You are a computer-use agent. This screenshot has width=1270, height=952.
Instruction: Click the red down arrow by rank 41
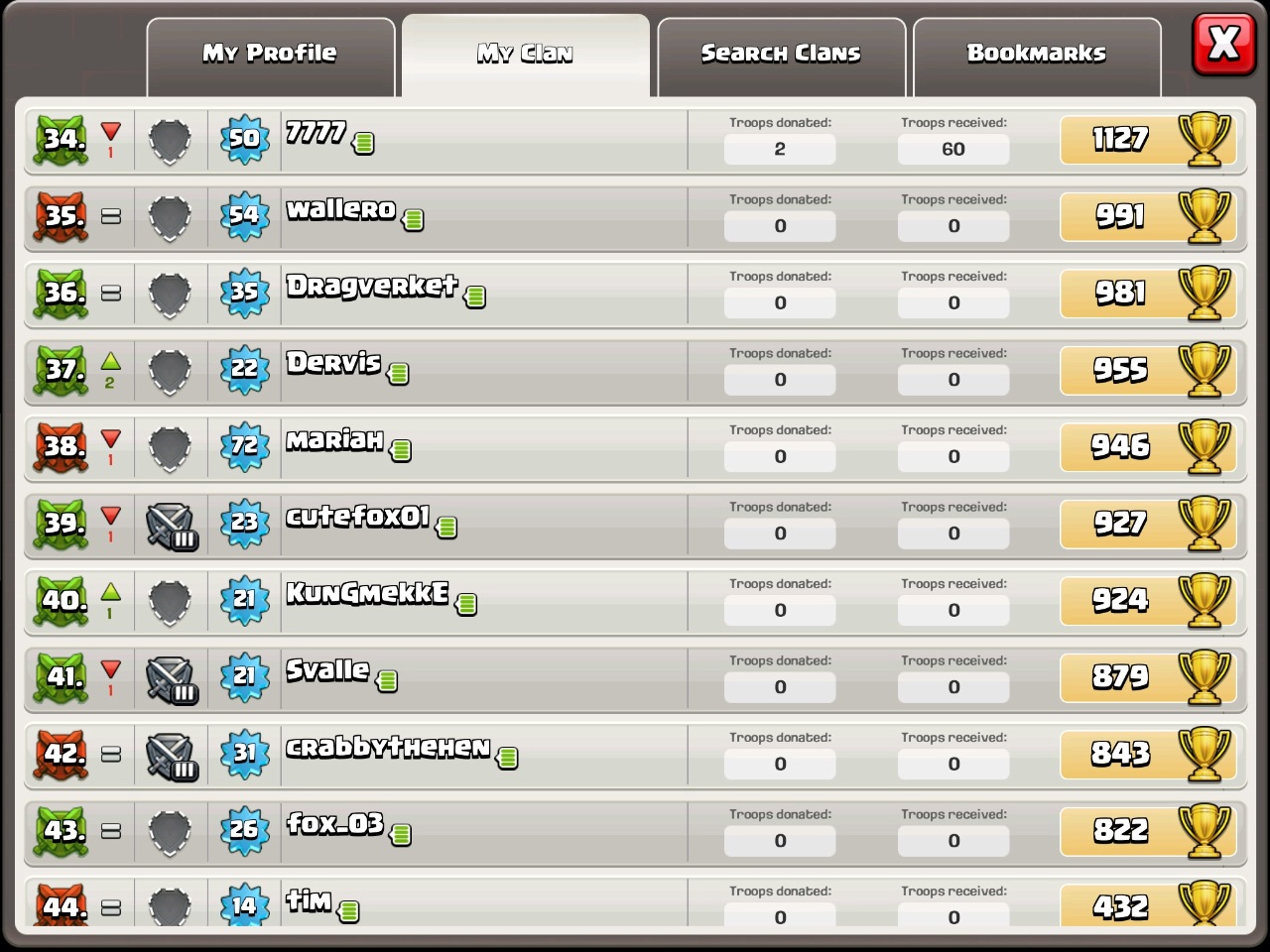point(110,668)
